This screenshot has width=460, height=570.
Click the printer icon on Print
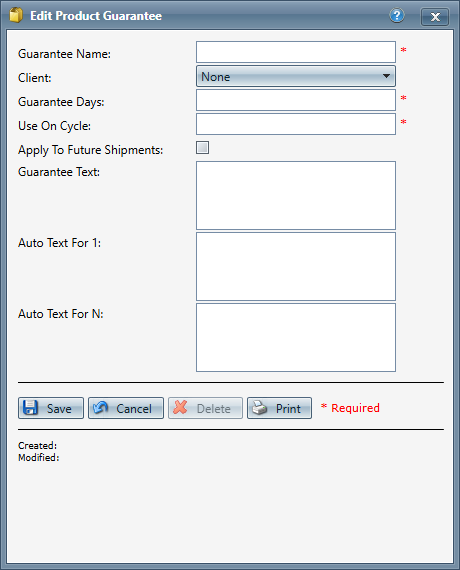pyautogui.click(x=260, y=408)
